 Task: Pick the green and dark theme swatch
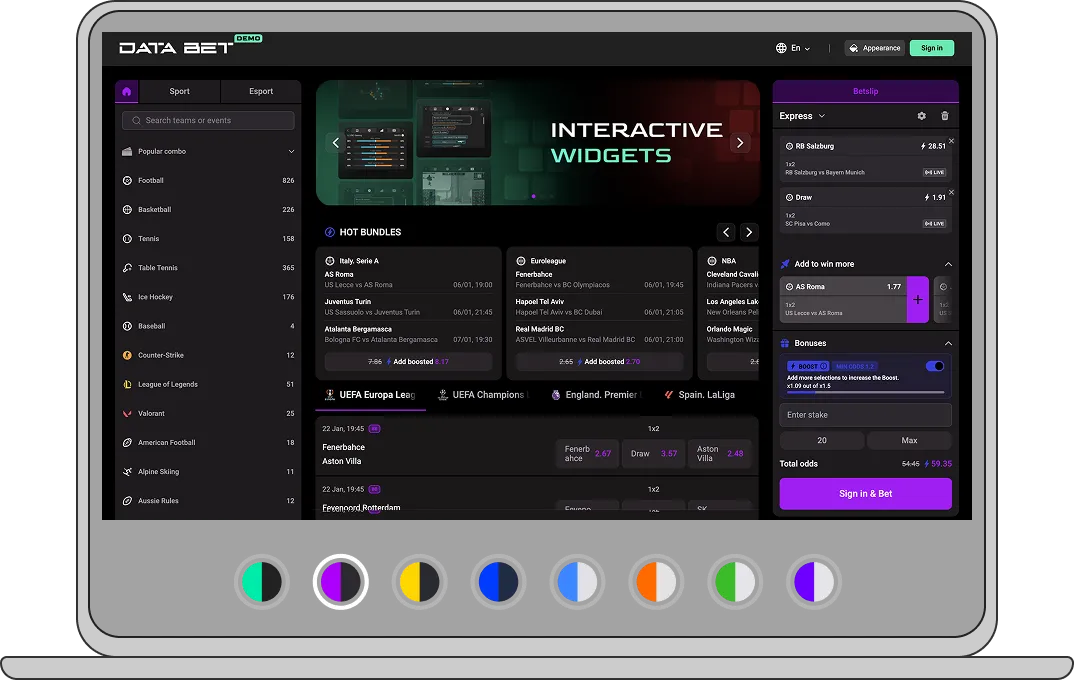262,582
